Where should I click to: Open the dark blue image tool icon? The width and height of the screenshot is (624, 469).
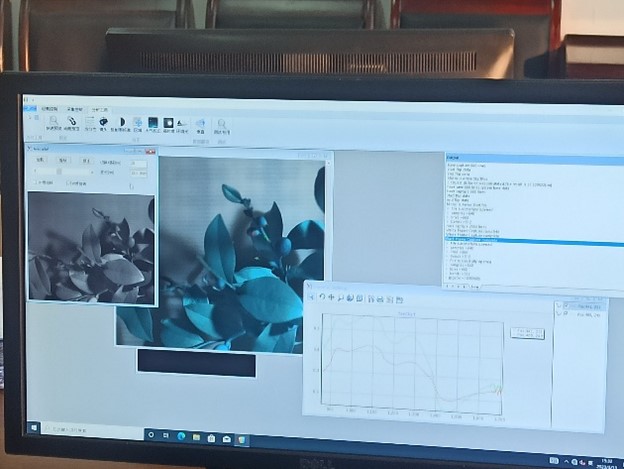point(153,123)
